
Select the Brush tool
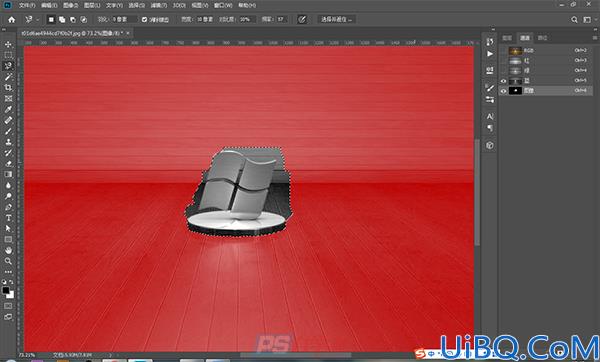click(8, 131)
